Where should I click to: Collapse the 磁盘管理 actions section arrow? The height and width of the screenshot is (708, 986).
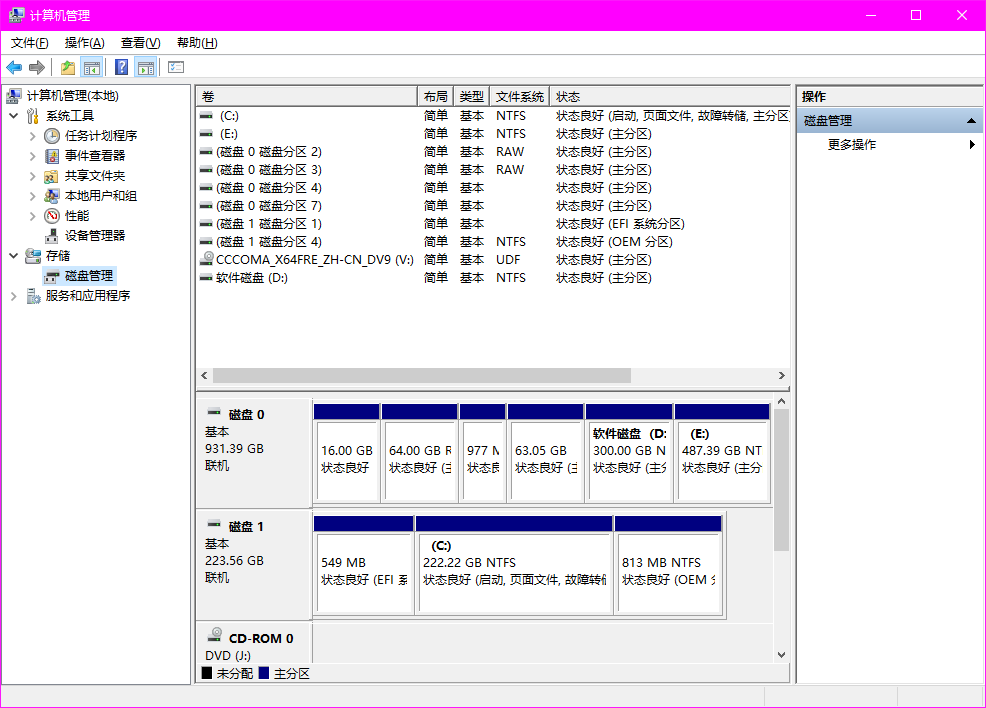(x=971, y=121)
